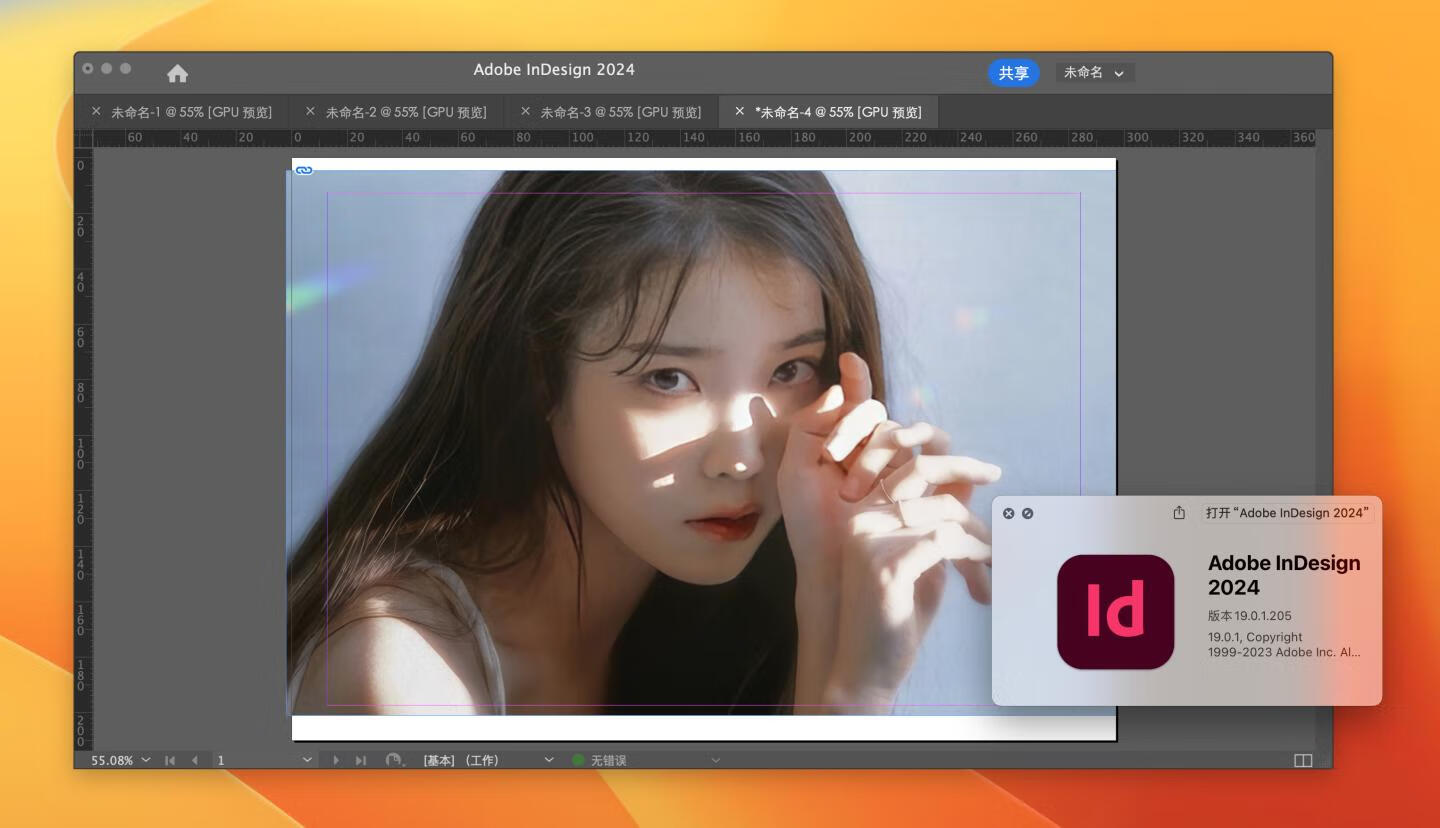Click the vertical ruler
The width and height of the screenshot is (1440, 828).
click(83, 448)
